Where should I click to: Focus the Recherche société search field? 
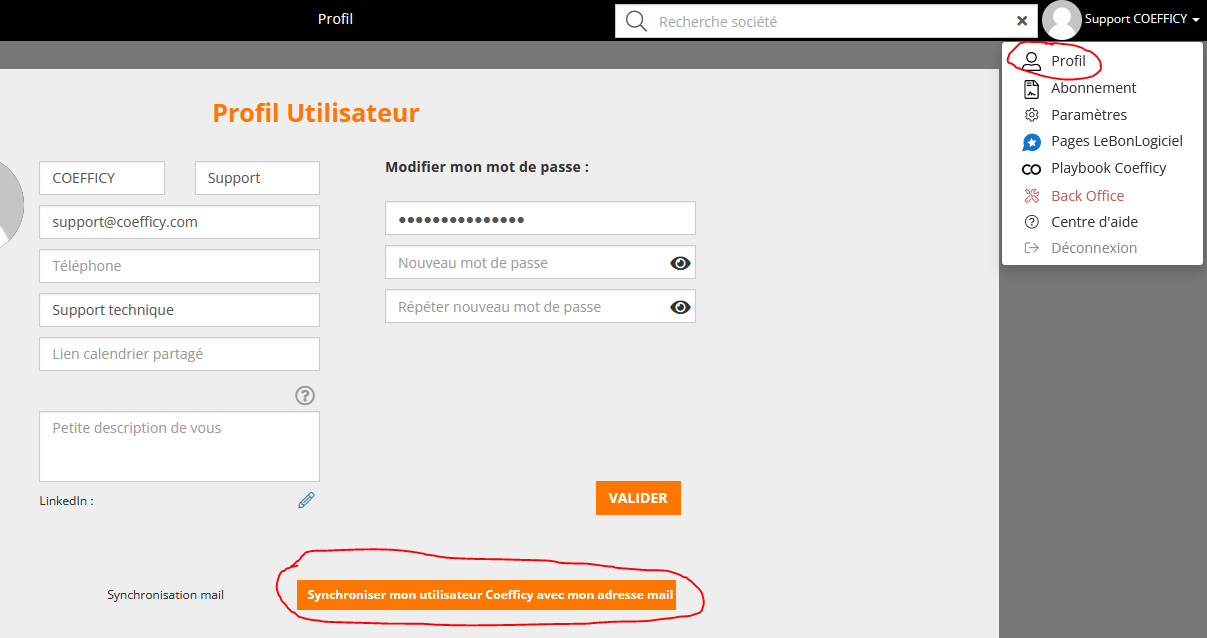pos(828,21)
